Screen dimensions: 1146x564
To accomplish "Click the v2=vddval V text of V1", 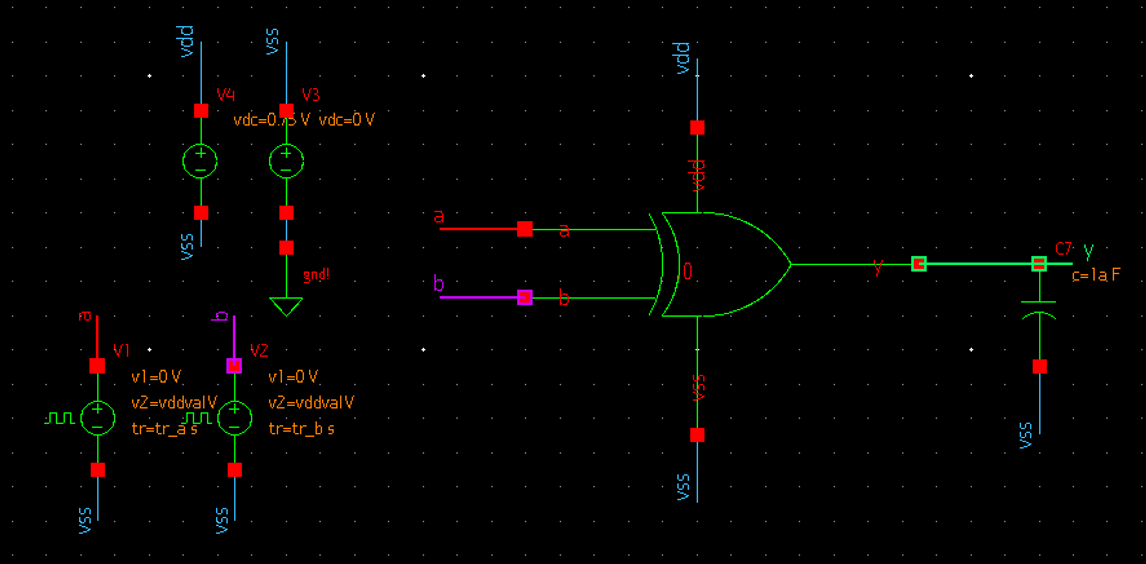I will pos(175,403).
